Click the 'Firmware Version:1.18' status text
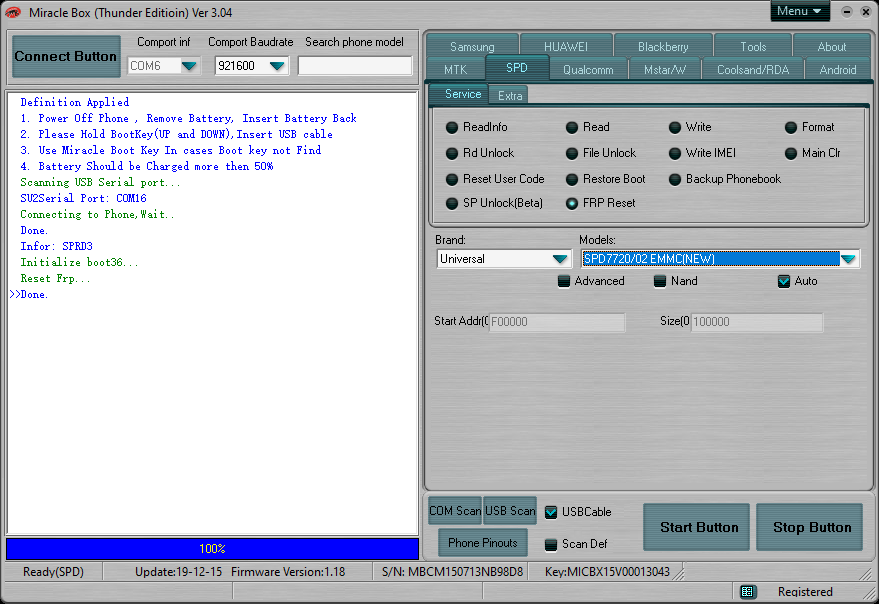 pos(288,572)
